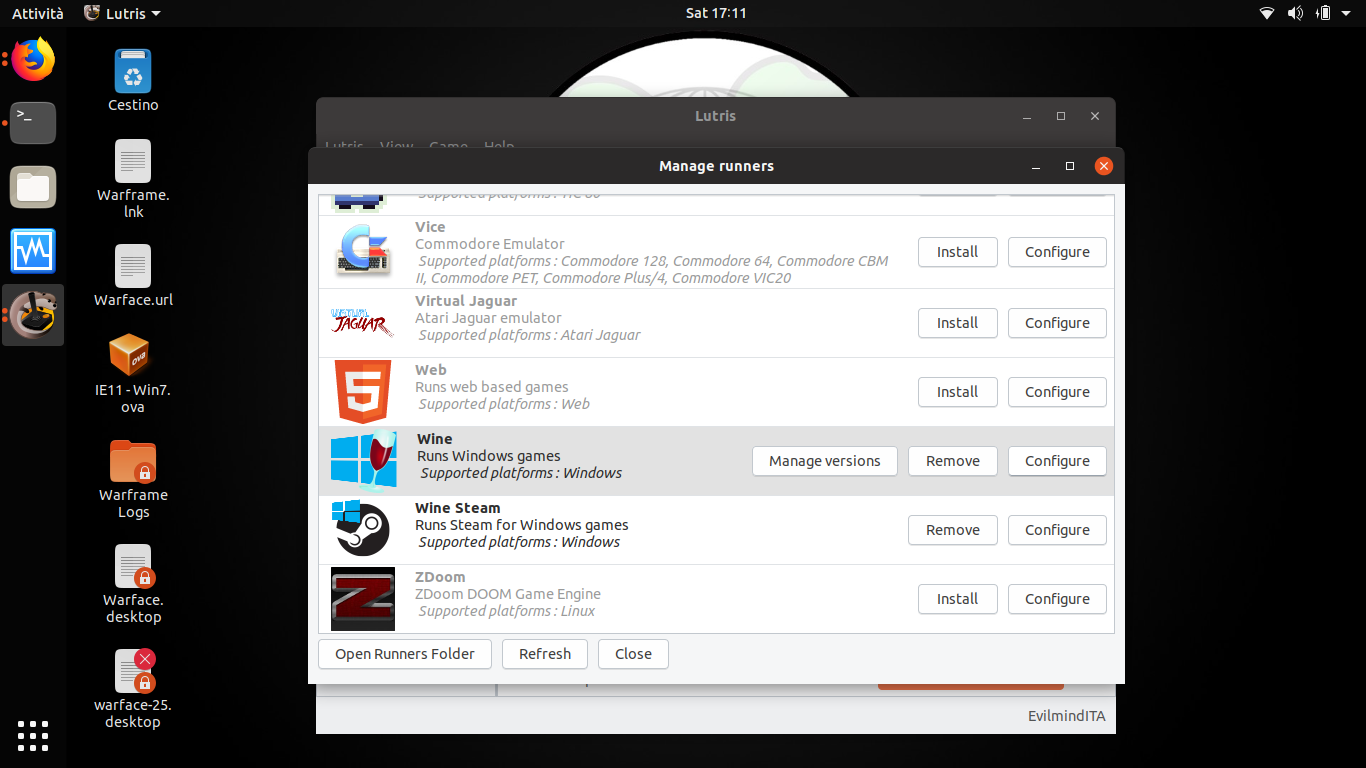Install the Virtual Jaguar runner
Image resolution: width=1366 pixels, height=768 pixels.
(x=958, y=323)
